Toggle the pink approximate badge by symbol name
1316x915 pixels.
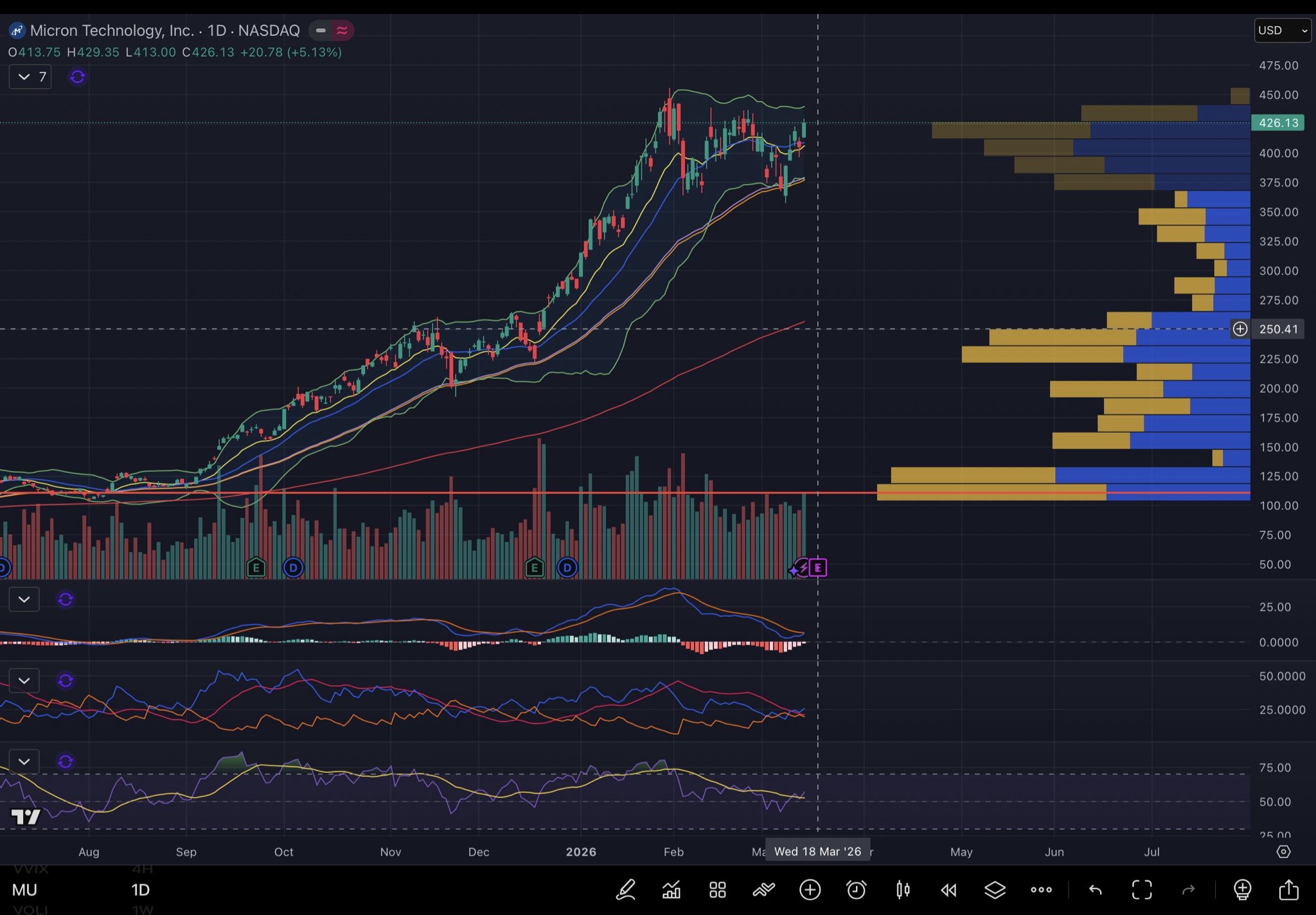(x=342, y=30)
